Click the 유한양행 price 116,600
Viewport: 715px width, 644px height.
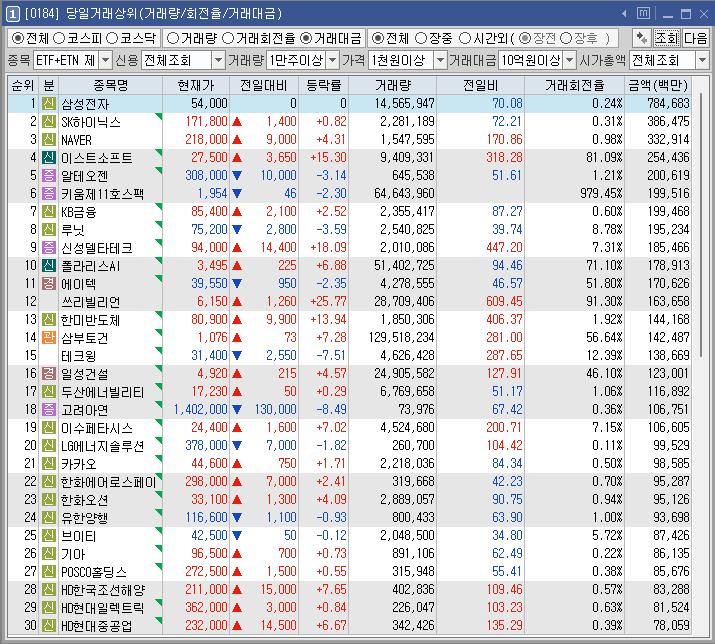[206, 517]
